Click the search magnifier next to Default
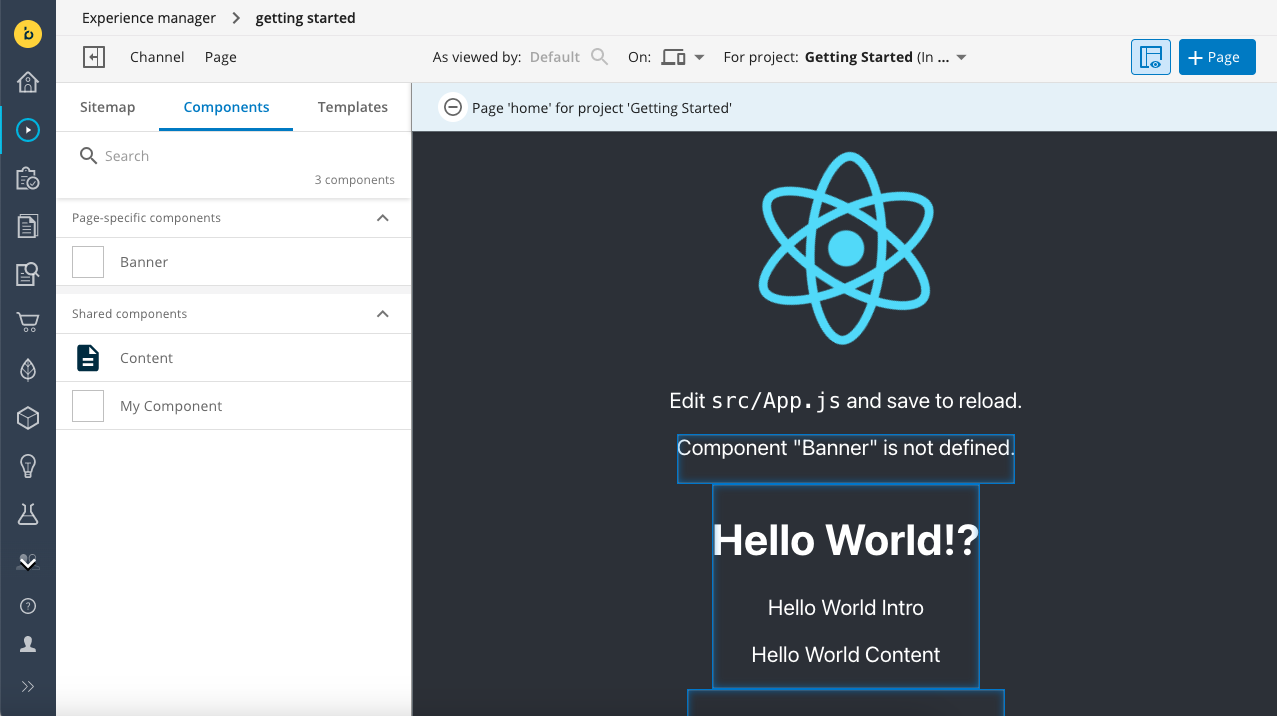Screen dimensions: 1277x716 click(x=599, y=57)
